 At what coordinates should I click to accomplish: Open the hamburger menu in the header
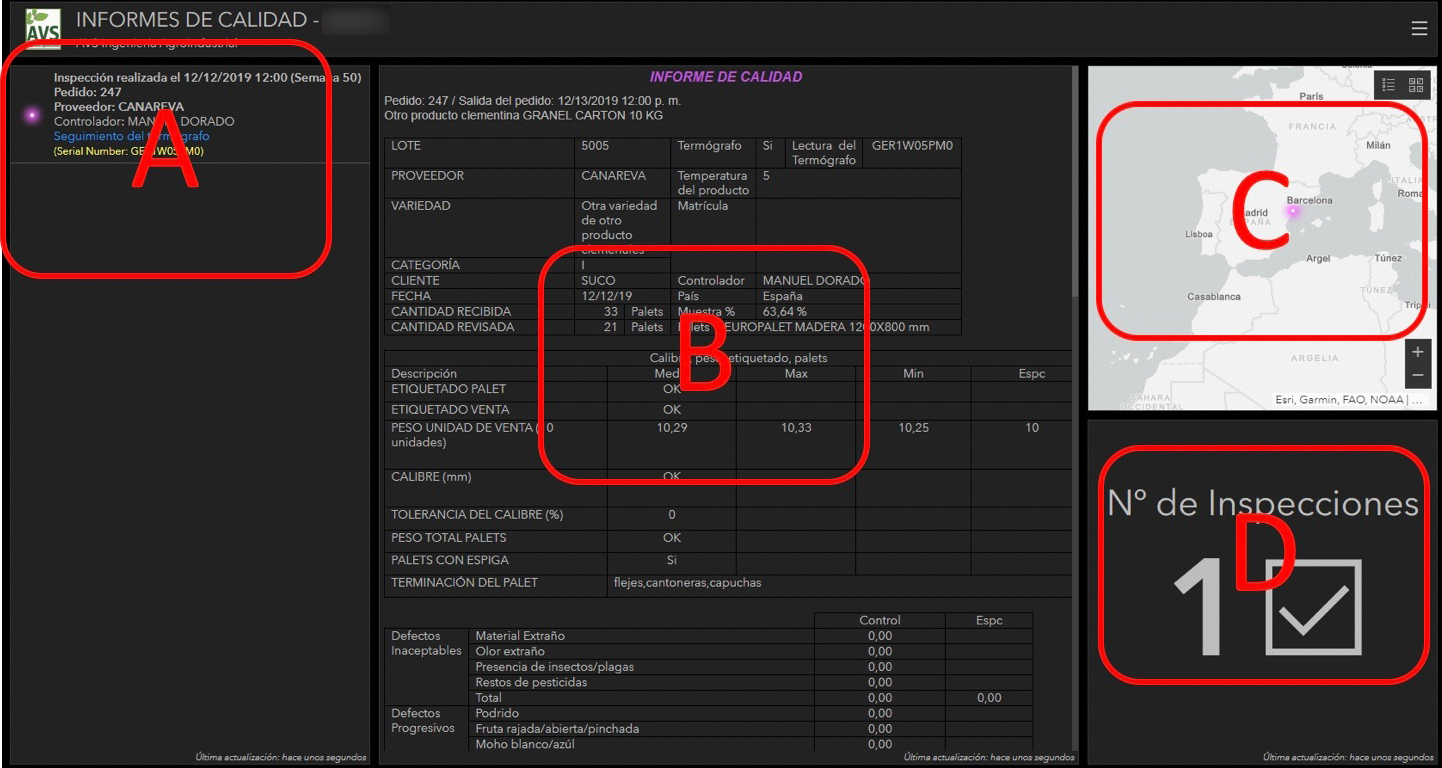(x=1418, y=29)
